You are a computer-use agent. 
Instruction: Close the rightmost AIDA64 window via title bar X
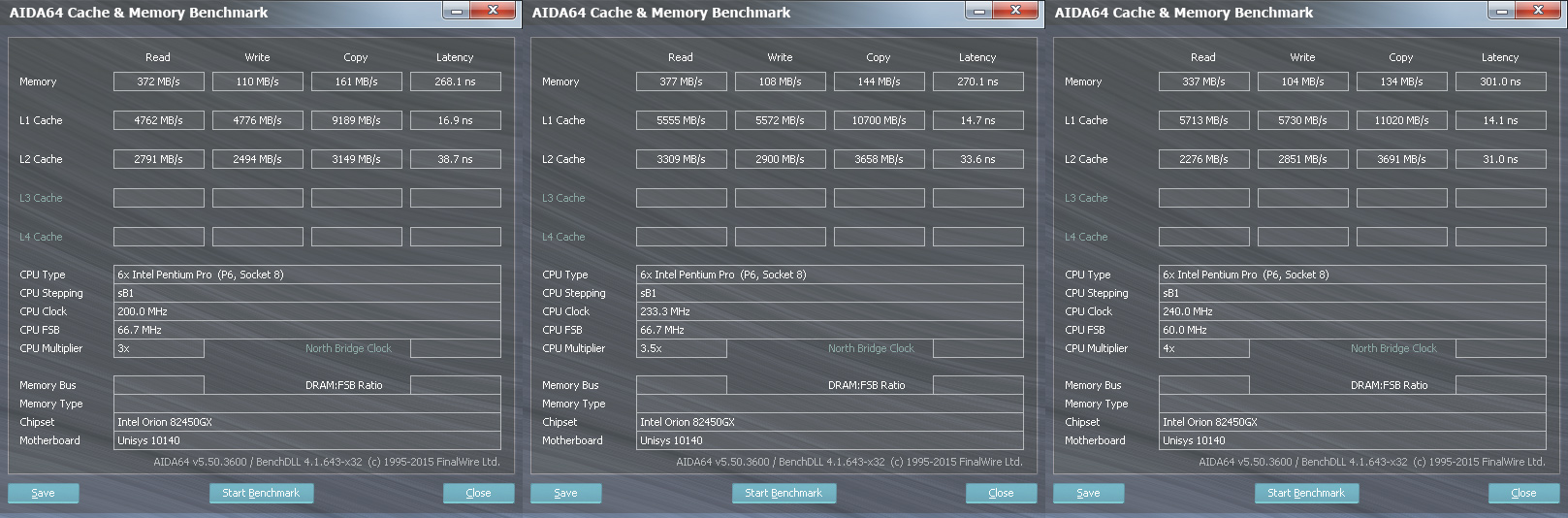(x=1539, y=11)
